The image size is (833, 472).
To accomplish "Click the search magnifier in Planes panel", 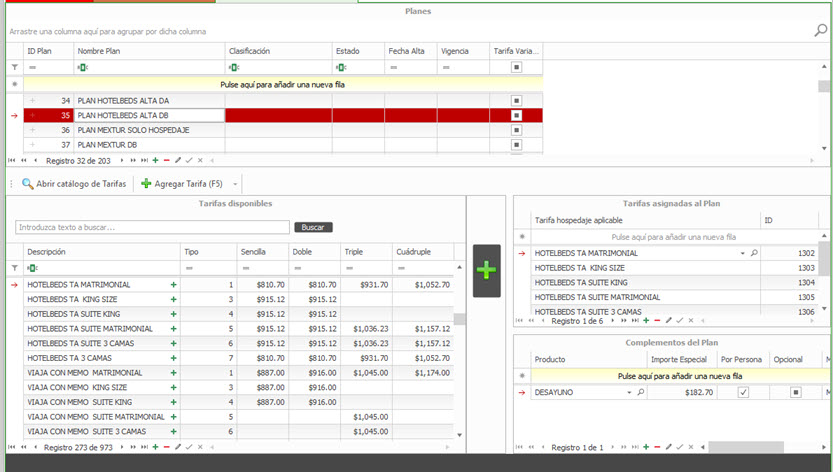I will [821, 31].
